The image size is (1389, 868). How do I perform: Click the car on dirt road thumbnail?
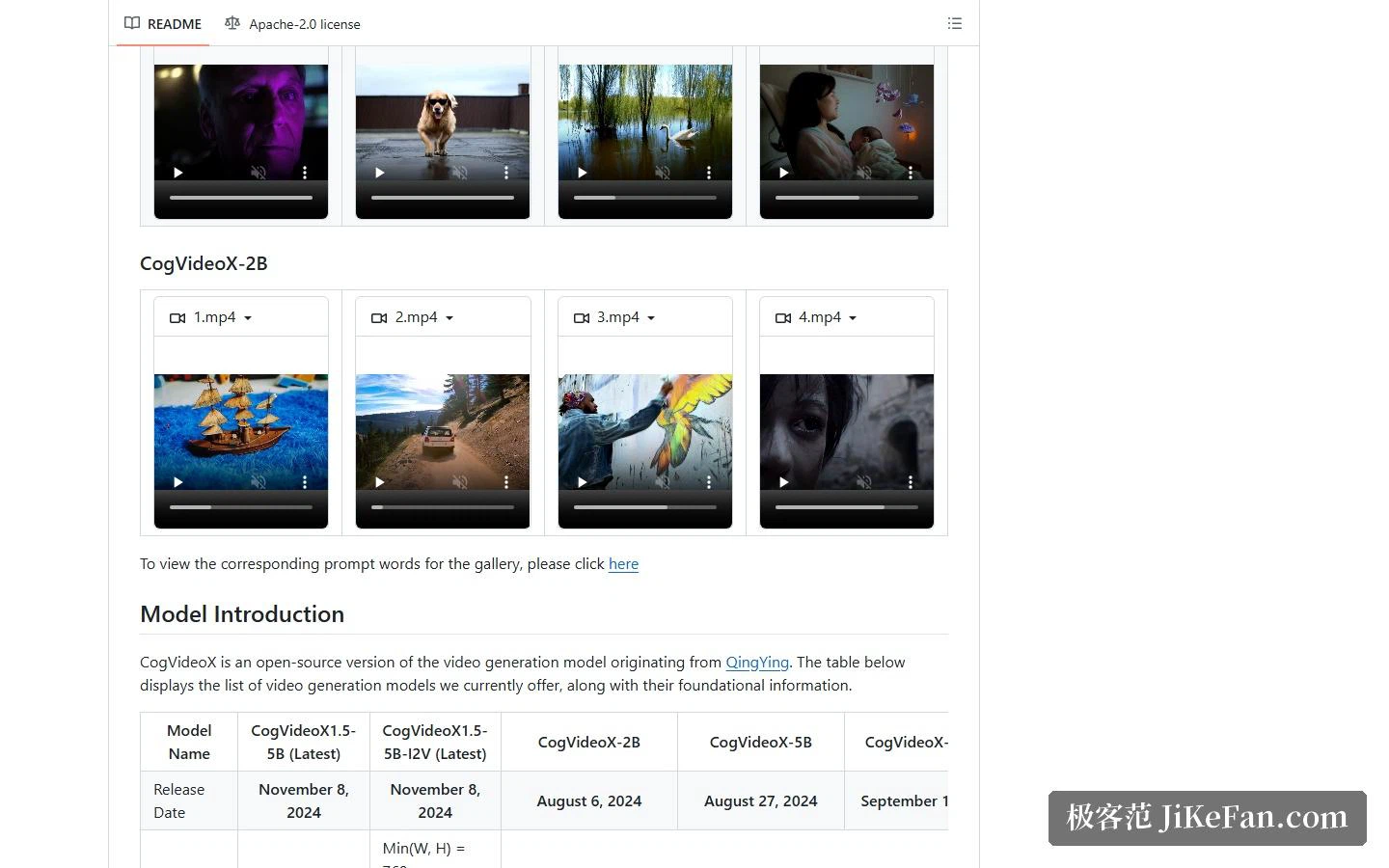443,432
